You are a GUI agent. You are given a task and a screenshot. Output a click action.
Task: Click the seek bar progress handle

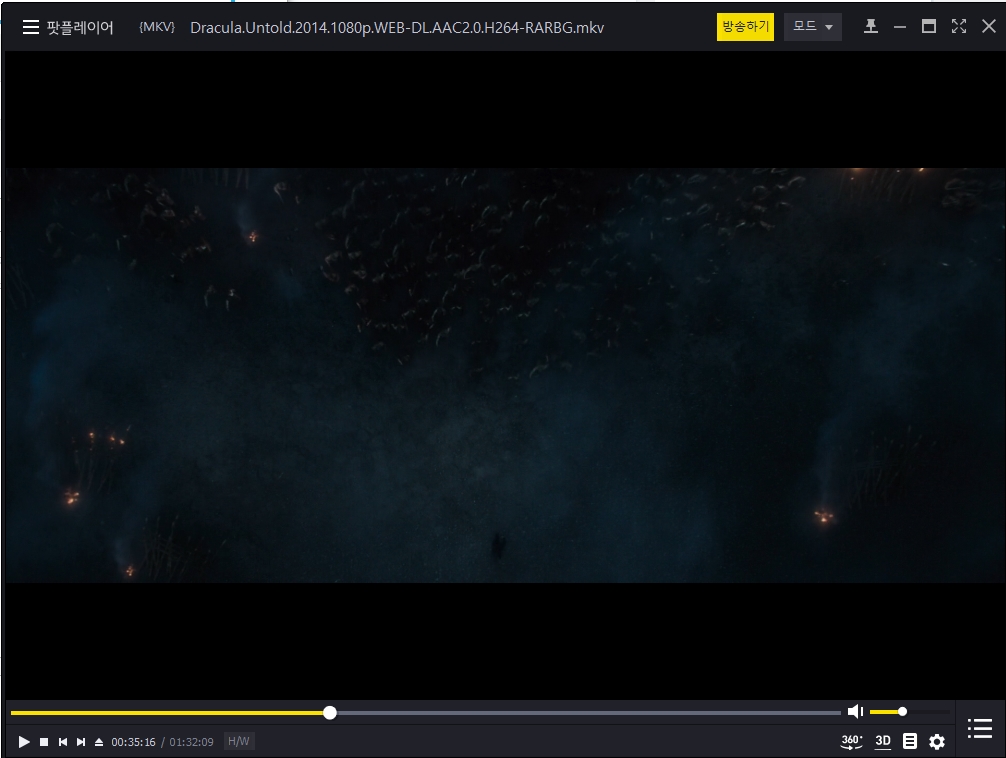(x=330, y=712)
